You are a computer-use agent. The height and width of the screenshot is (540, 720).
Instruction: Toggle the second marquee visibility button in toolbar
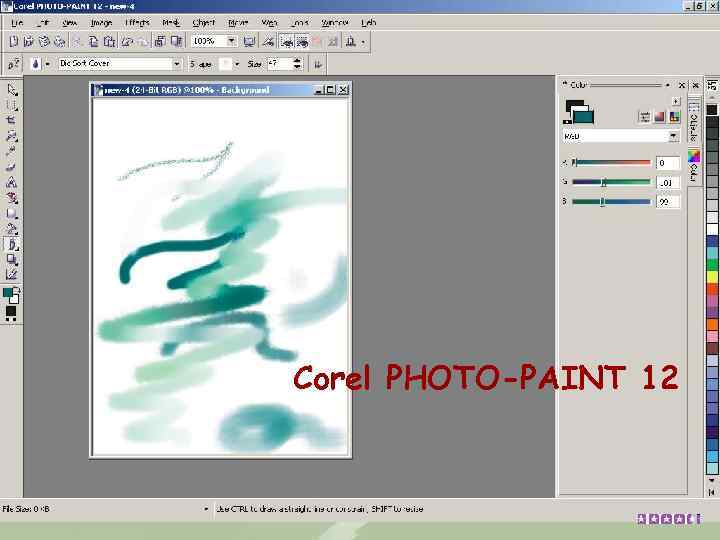(302, 42)
